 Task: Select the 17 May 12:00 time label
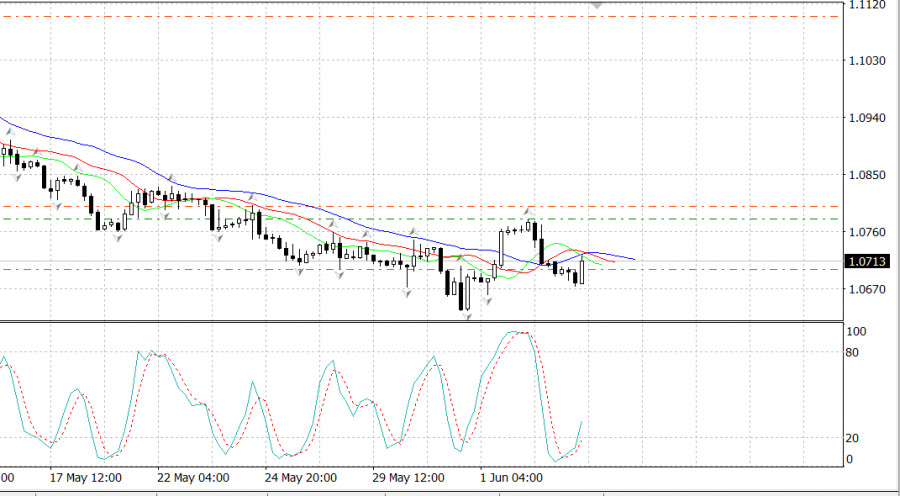(85, 477)
